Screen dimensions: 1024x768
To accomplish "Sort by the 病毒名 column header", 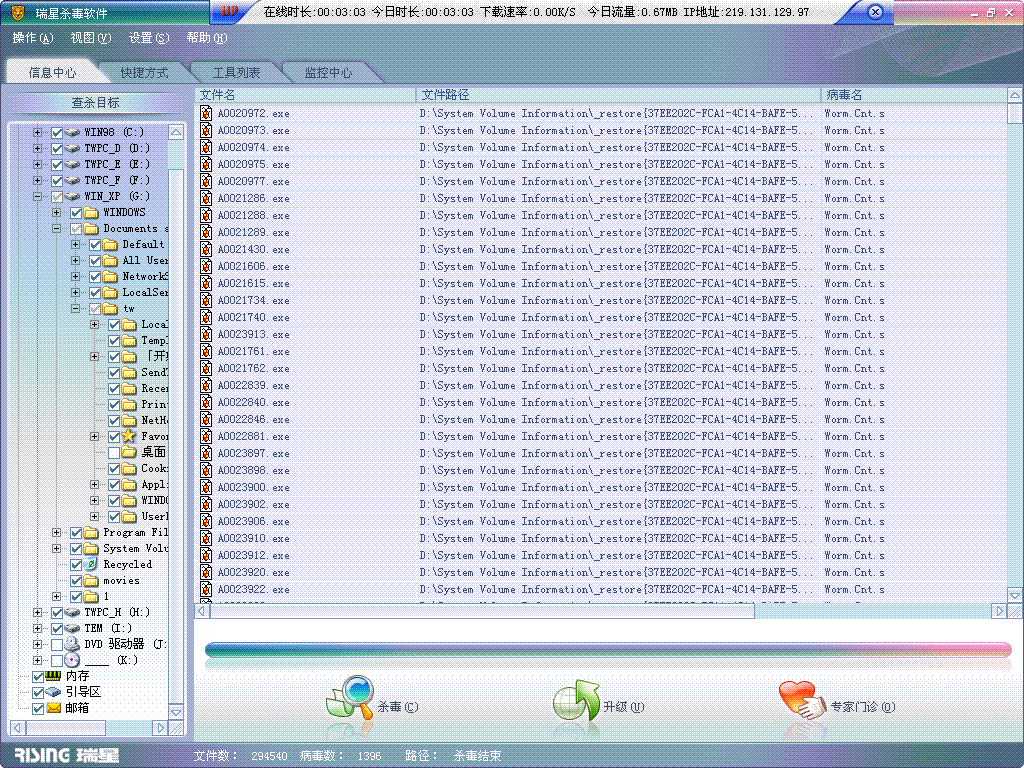I will pos(914,95).
